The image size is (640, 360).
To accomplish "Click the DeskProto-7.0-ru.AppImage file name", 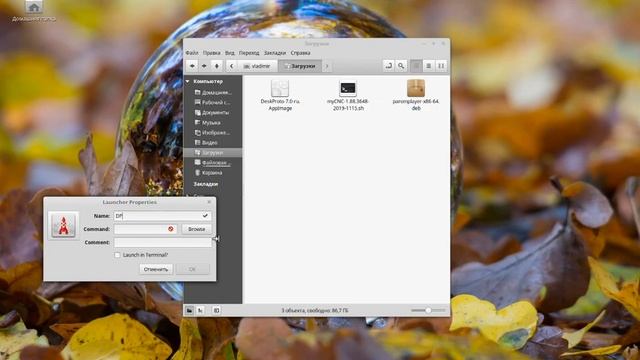I will point(280,104).
